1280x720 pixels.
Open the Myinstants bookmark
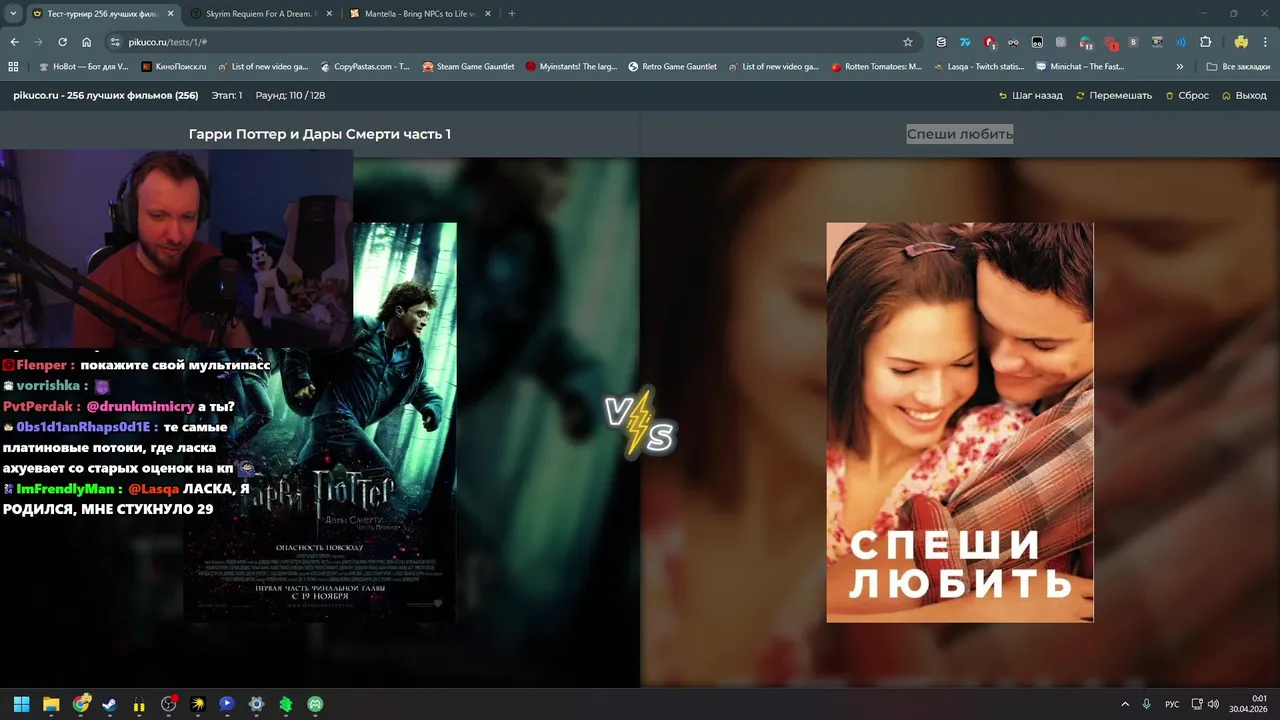pos(571,67)
